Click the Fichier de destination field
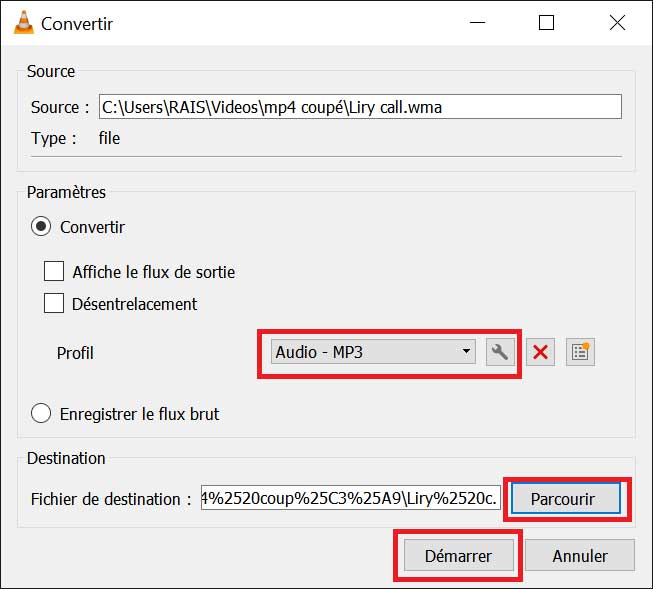This screenshot has width=653, height=589. (x=351, y=497)
